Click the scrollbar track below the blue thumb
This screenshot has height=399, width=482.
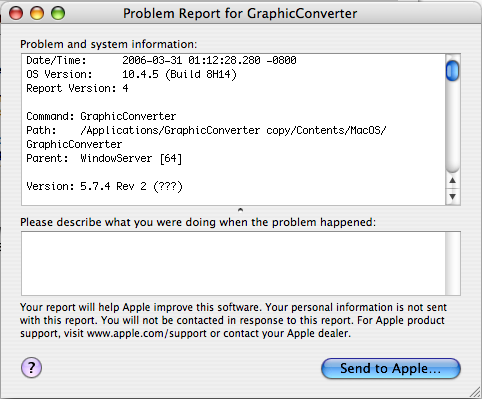(452, 127)
